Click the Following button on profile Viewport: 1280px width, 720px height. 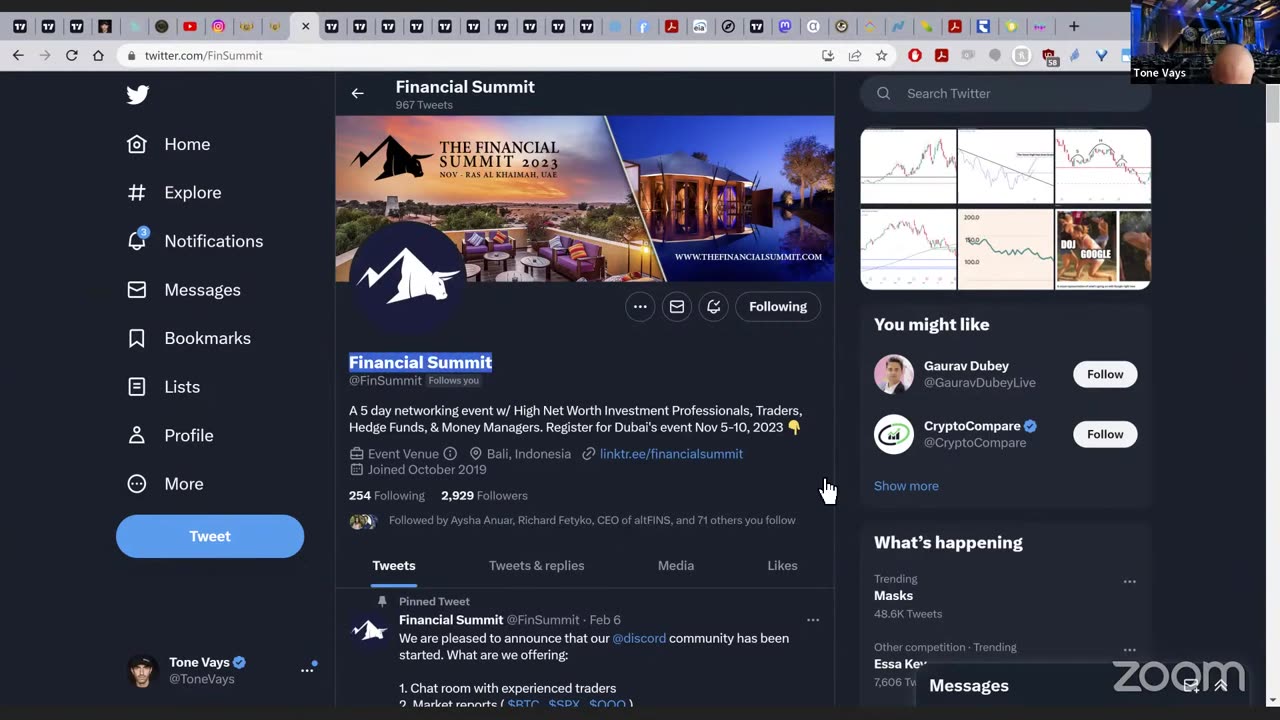[778, 307]
